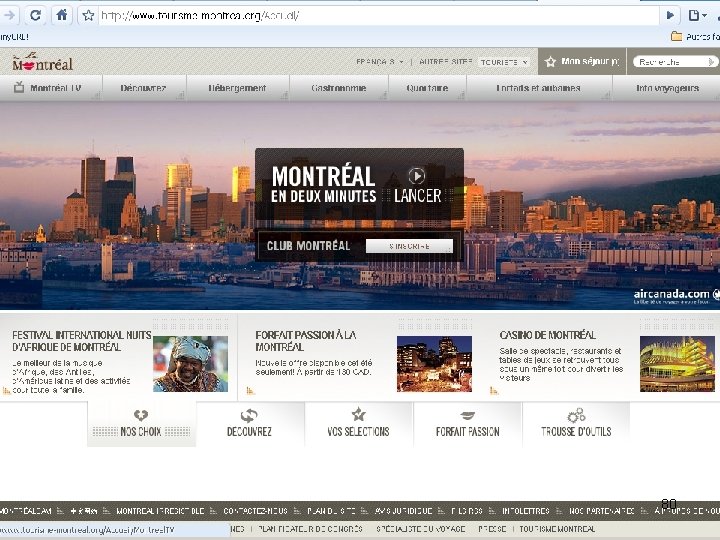Click the LANCER text

pyautogui.click(x=417, y=196)
